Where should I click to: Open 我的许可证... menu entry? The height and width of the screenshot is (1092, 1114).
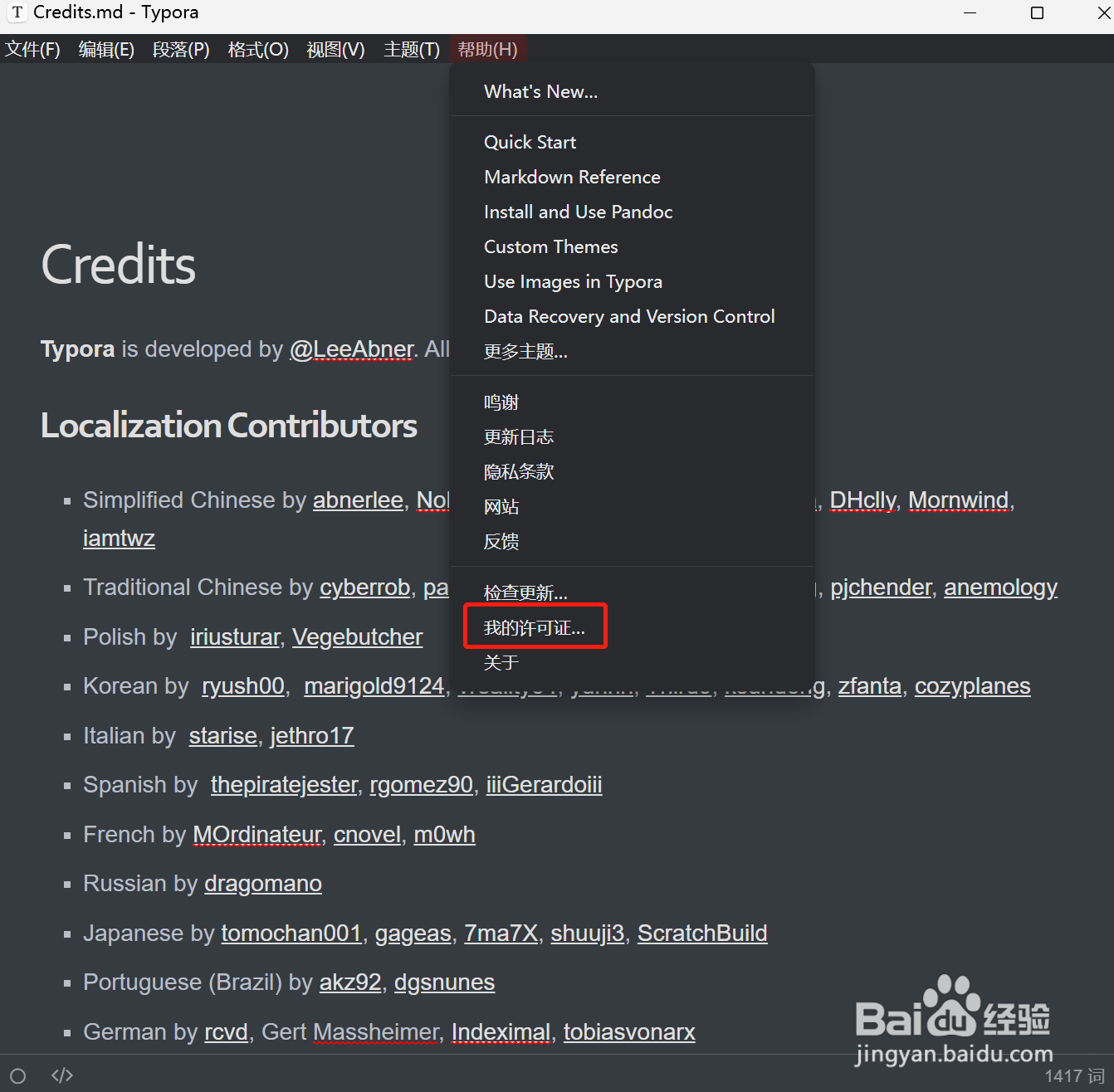[632, 628]
